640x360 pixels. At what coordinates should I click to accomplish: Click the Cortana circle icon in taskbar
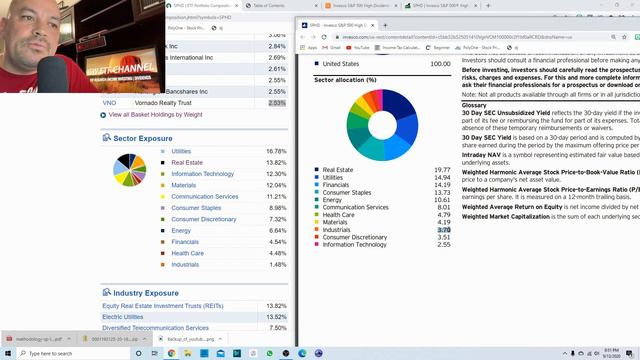[138, 353]
